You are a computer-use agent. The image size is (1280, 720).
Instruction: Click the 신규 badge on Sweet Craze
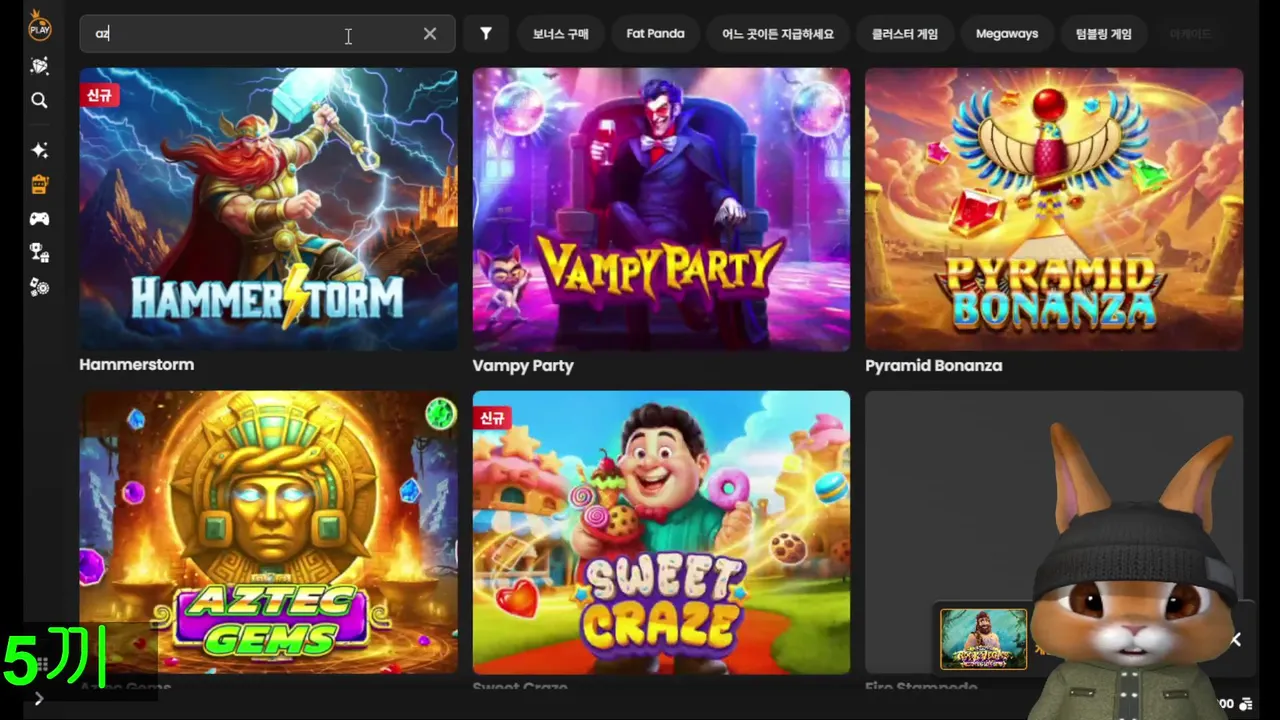point(492,418)
